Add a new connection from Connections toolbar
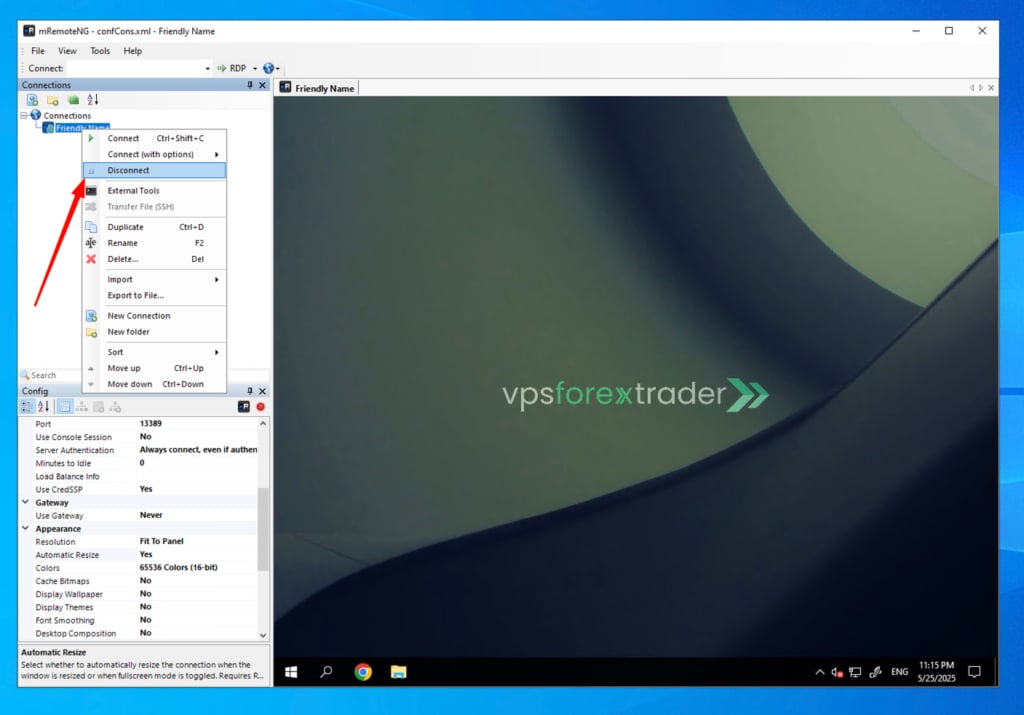This screenshot has height=715, width=1024. [32, 100]
